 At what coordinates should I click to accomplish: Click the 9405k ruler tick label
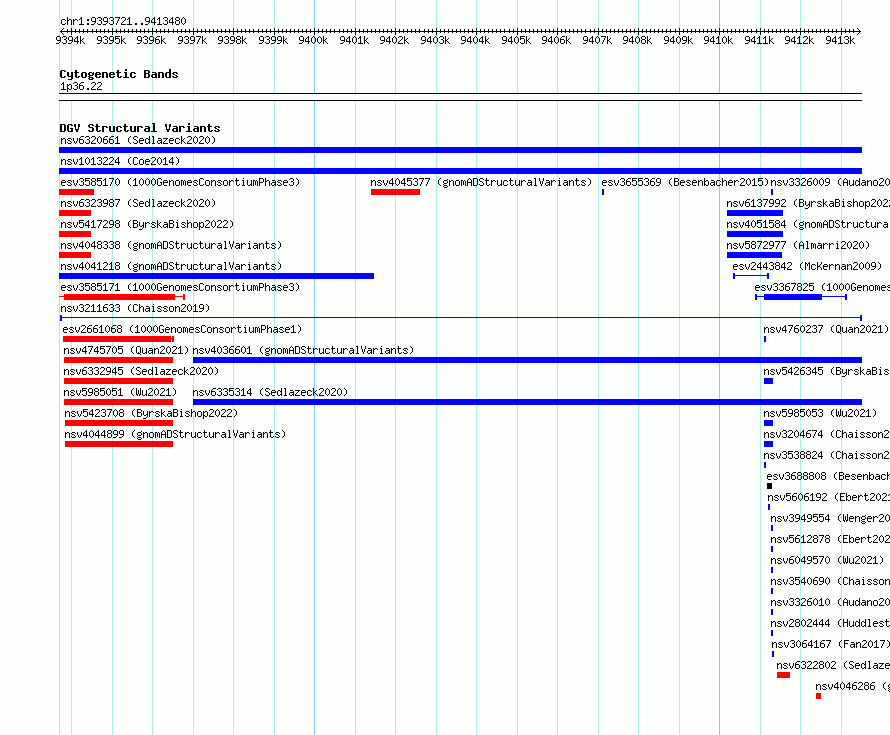pos(516,40)
